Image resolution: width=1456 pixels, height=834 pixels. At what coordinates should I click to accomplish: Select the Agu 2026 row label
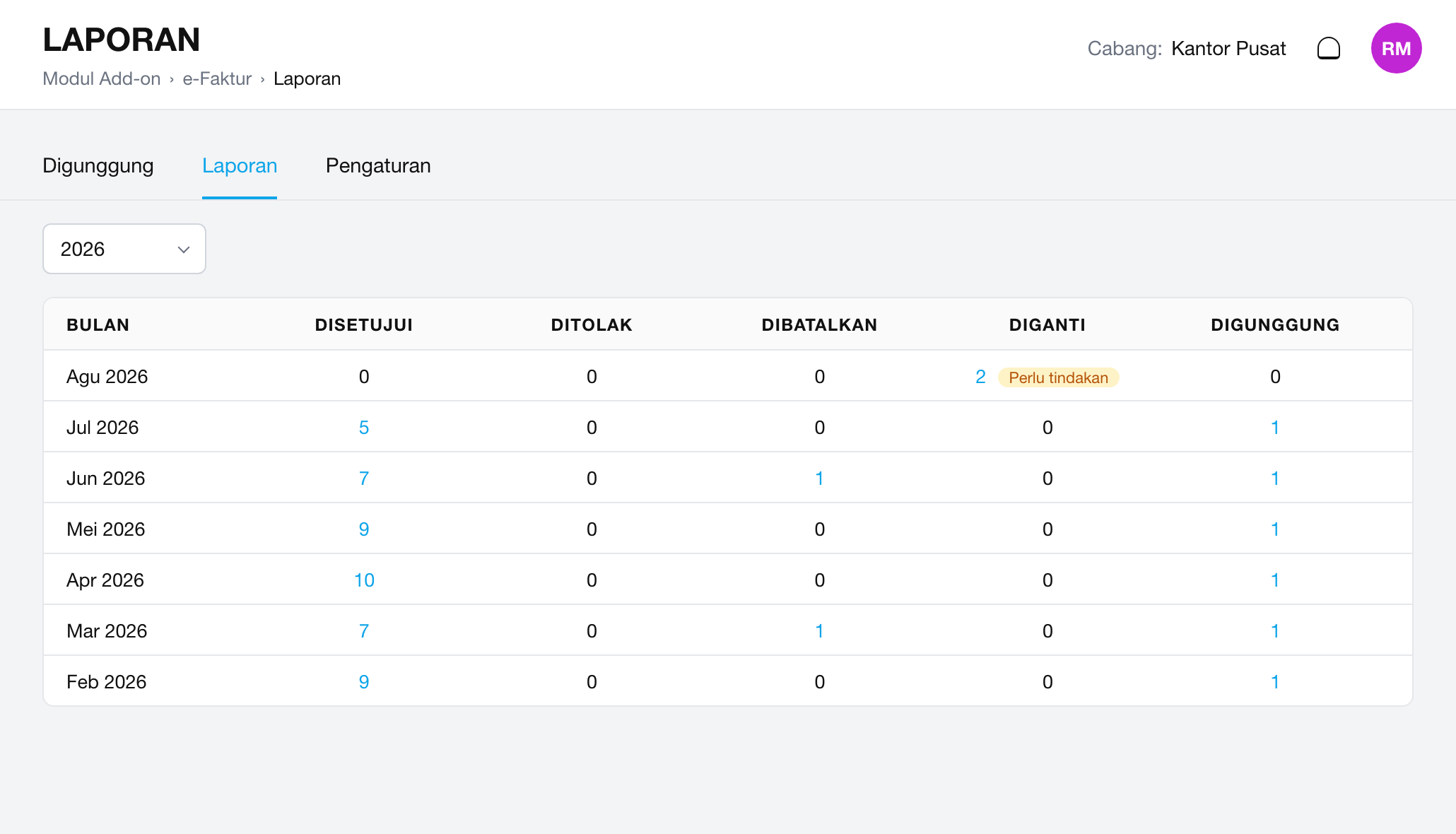[107, 377]
